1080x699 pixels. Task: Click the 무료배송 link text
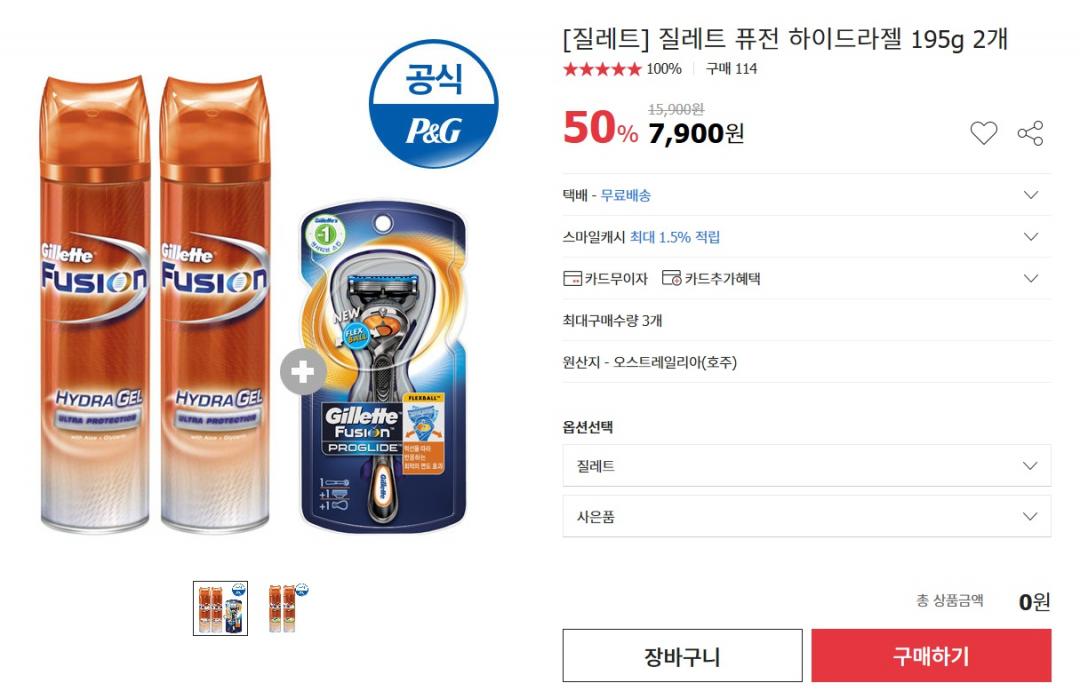pos(625,196)
